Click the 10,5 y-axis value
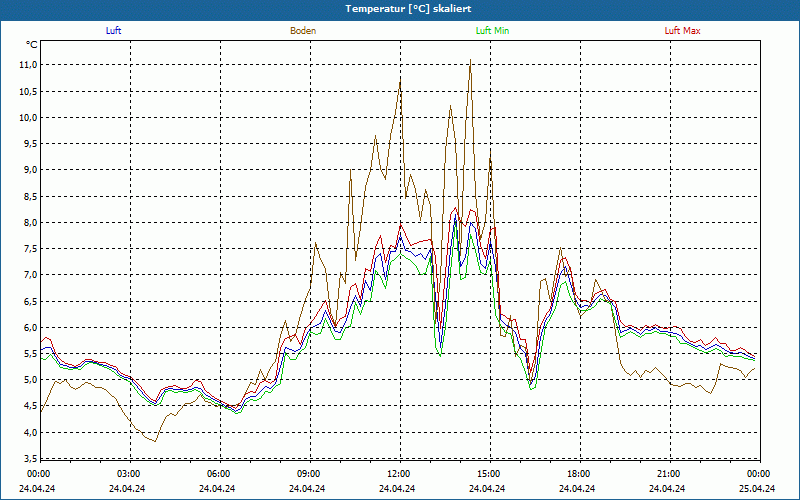The width and height of the screenshot is (800, 500). (x=28, y=91)
